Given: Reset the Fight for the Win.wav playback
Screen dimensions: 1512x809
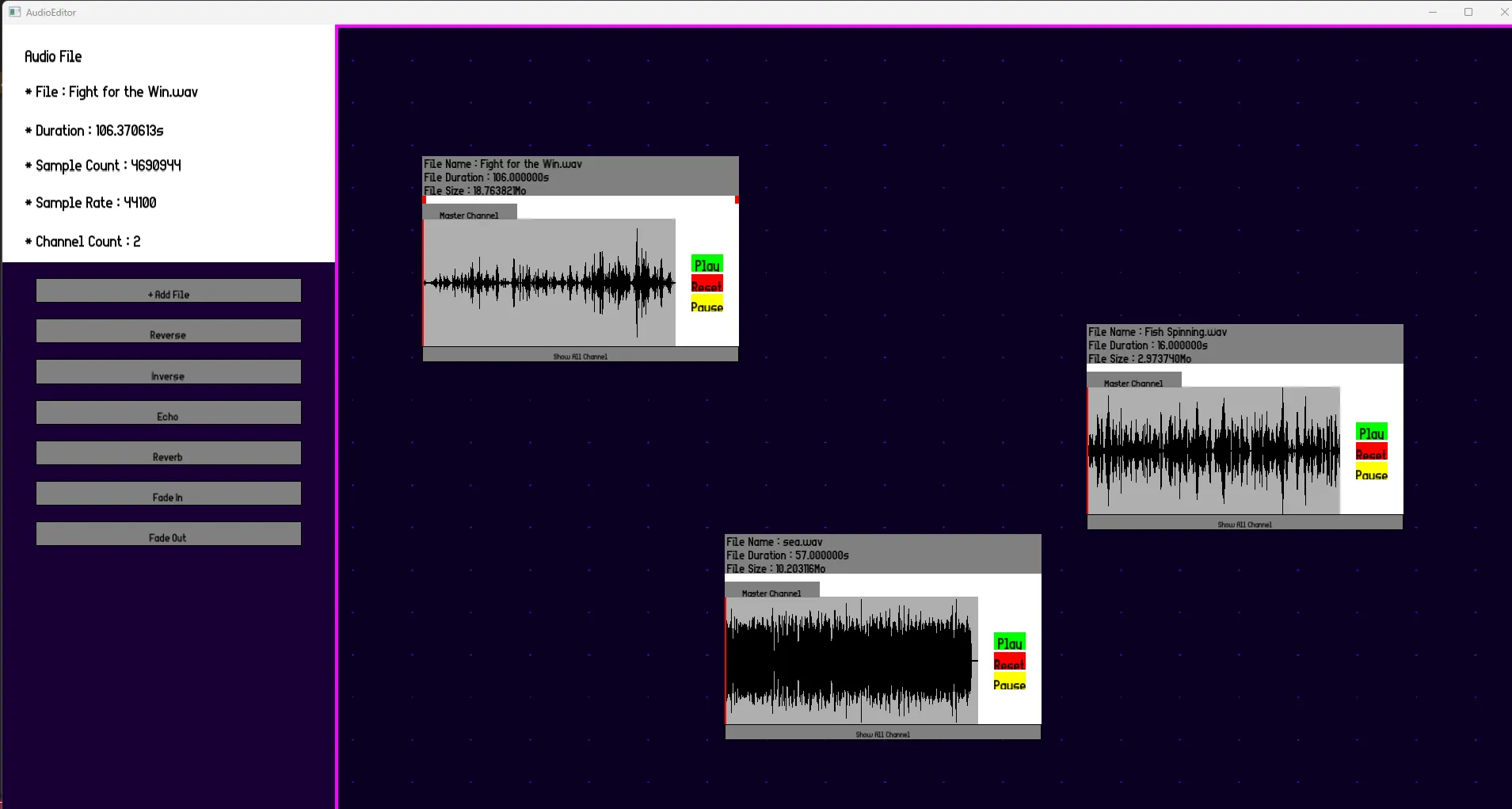Looking at the screenshot, I should [x=706, y=285].
